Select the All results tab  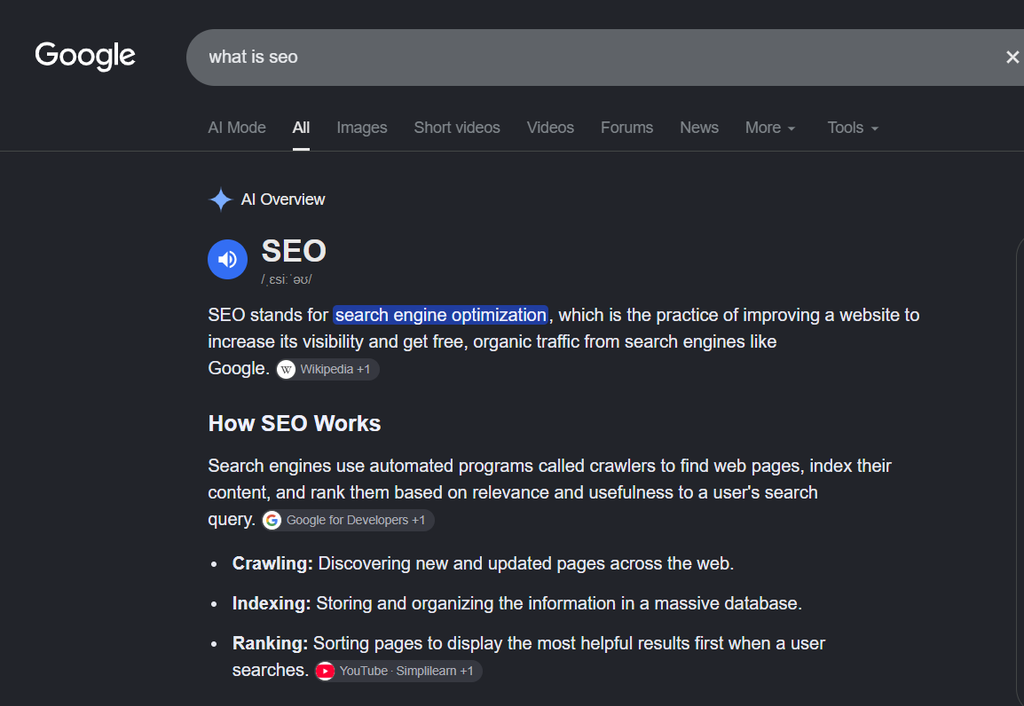click(301, 127)
